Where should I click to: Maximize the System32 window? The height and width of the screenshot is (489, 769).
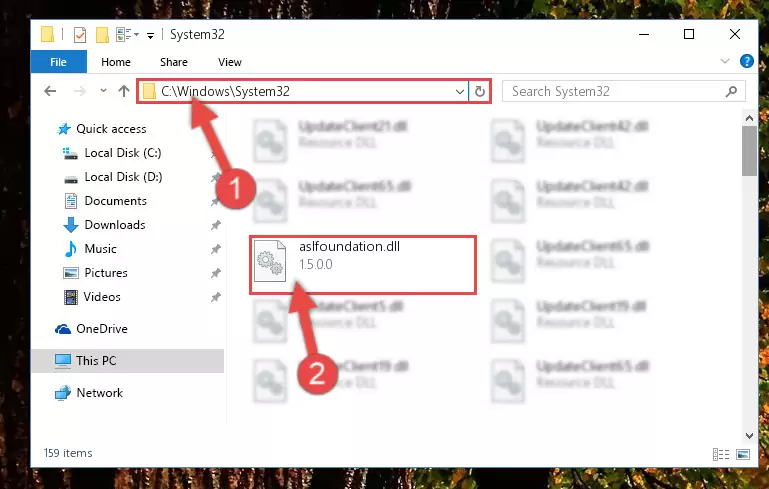689,34
